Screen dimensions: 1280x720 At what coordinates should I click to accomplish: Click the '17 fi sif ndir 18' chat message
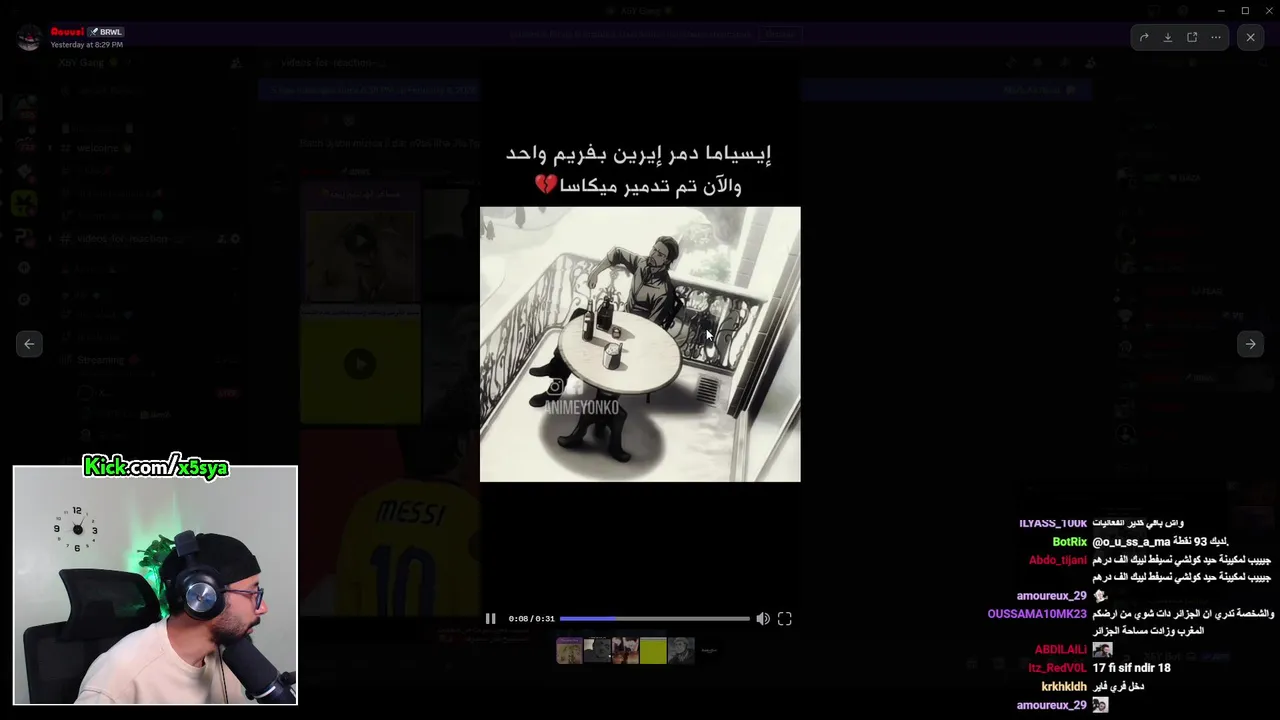tap(1132, 668)
